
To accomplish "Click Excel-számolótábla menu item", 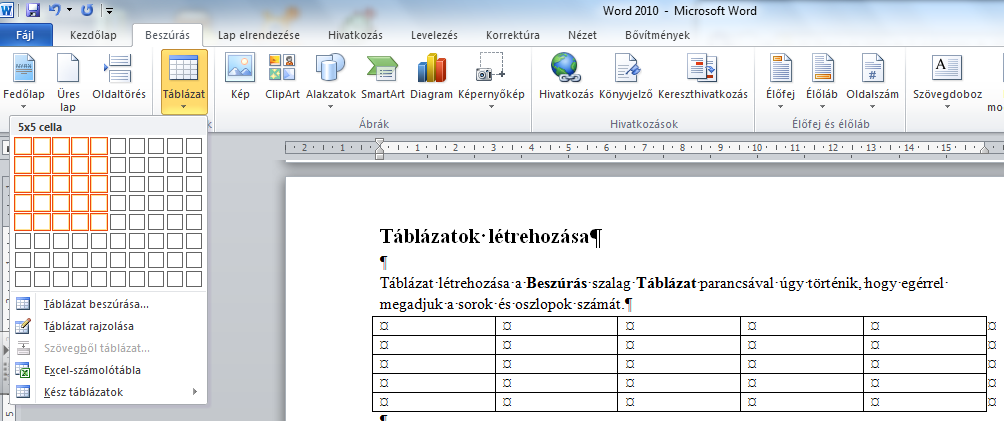I will pyautogui.click(x=108, y=370).
